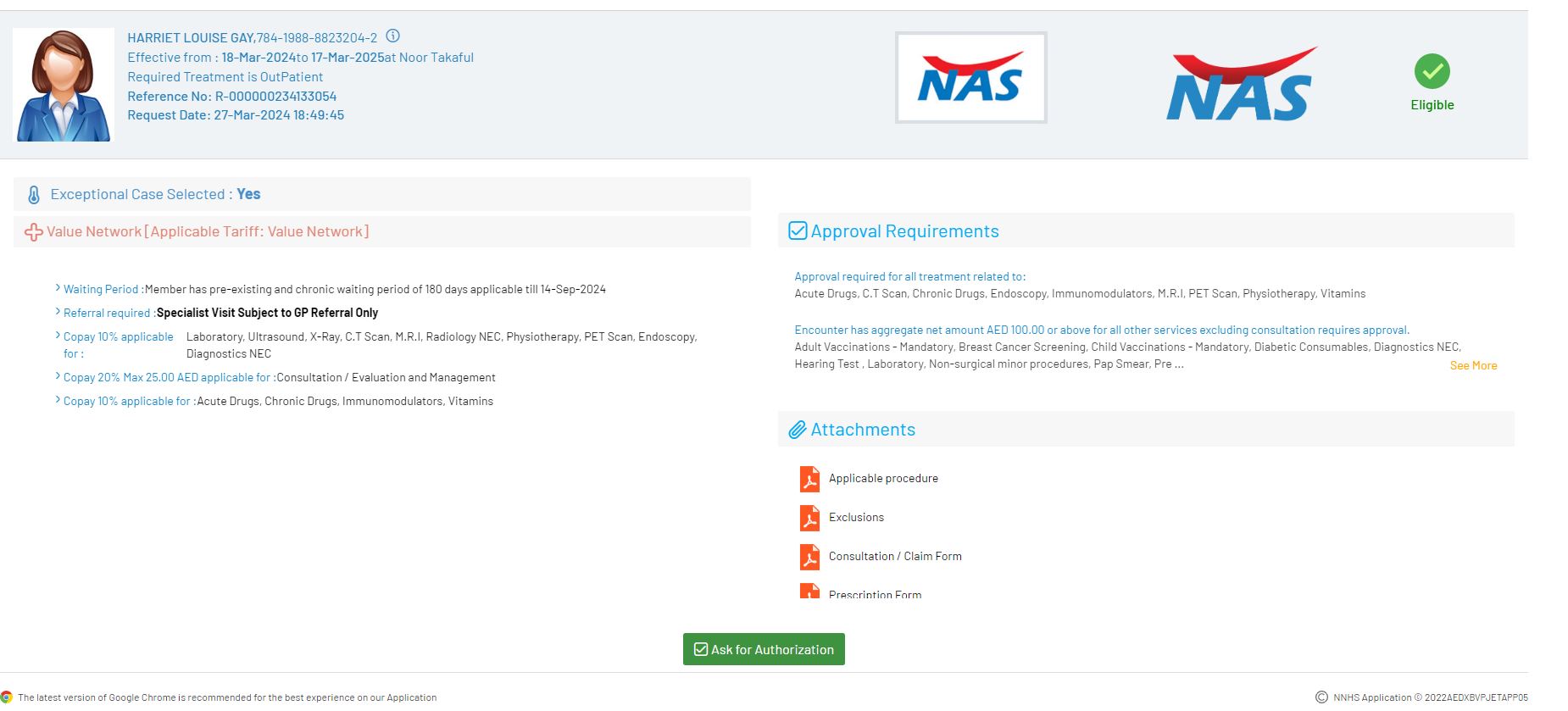Click the Google Chrome icon in the footer
Image resolution: width=1568 pixels, height=711 pixels.
pyautogui.click(x=7, y=697)
